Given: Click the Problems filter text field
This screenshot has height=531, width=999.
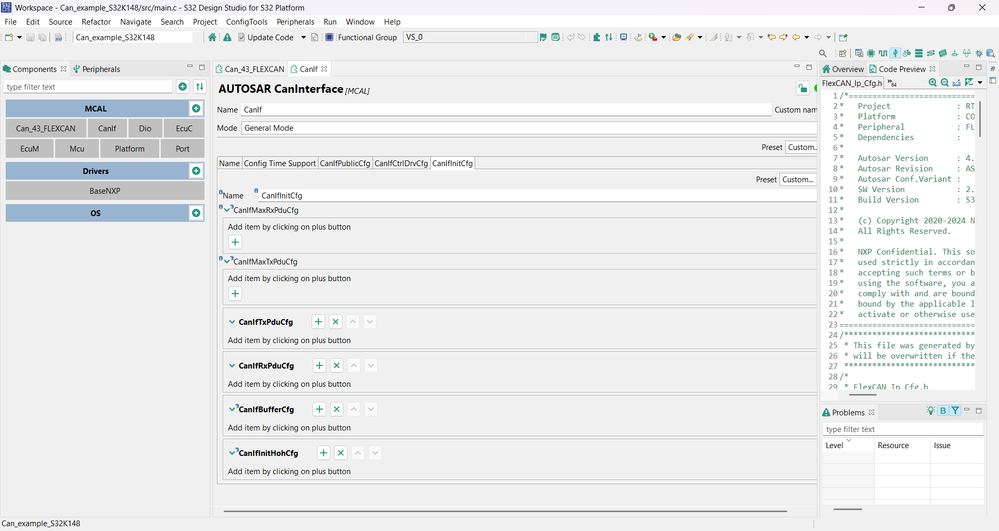Looking at the screenshot, I should pyautogui.click(x=903, y=429).
